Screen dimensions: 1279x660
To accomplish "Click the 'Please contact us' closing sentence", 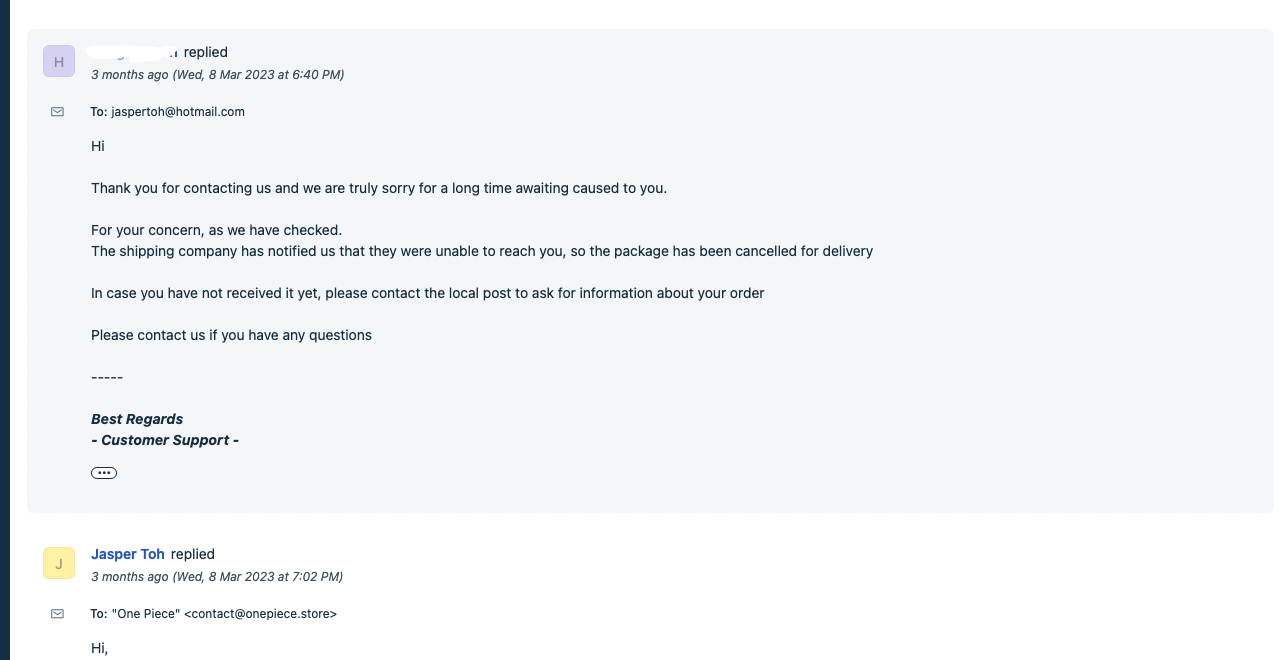I will click(231, 335).
